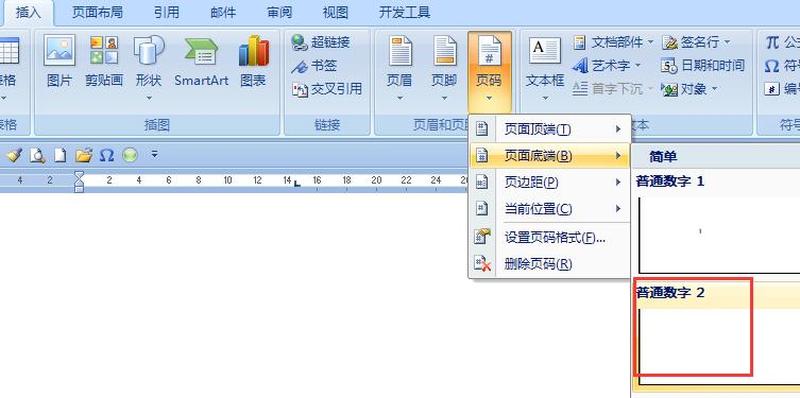Insert a 交叉引用 cross-reference
Image resolution: width=800 pixels, height=398 pixels.
(327, 89)
